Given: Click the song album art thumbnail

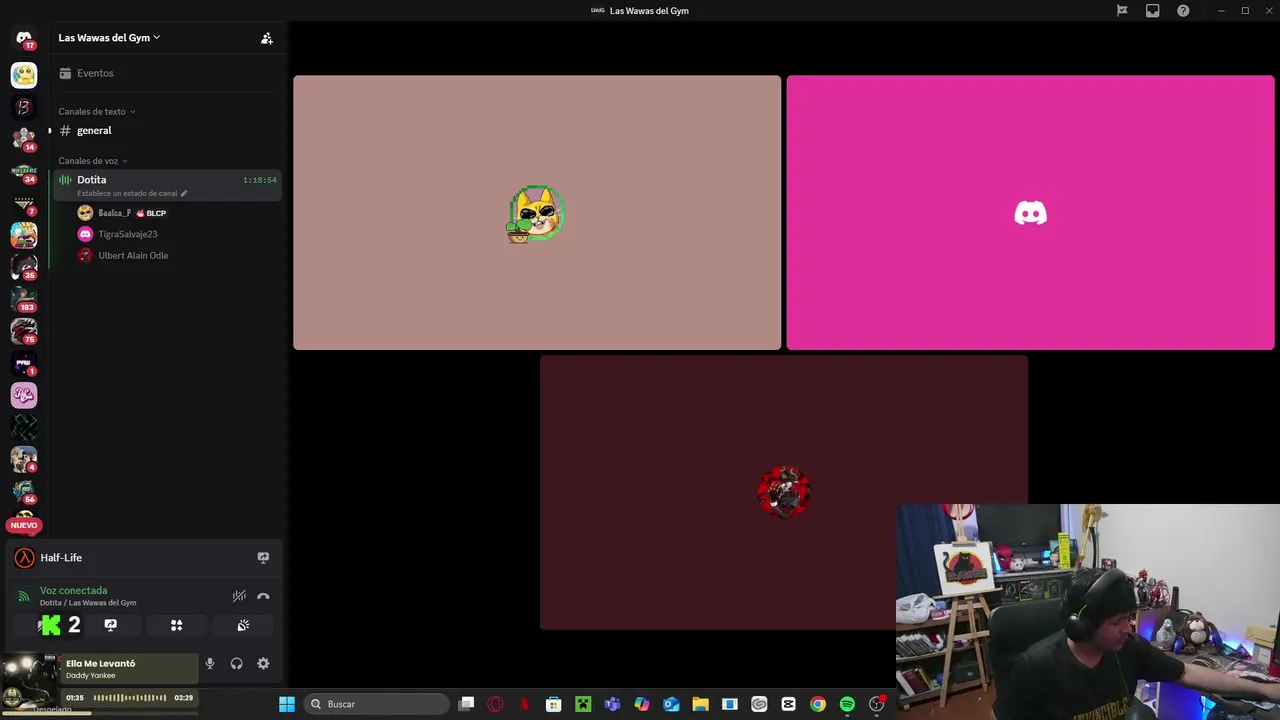Looking at the screenshot, I should coord(30,682).
